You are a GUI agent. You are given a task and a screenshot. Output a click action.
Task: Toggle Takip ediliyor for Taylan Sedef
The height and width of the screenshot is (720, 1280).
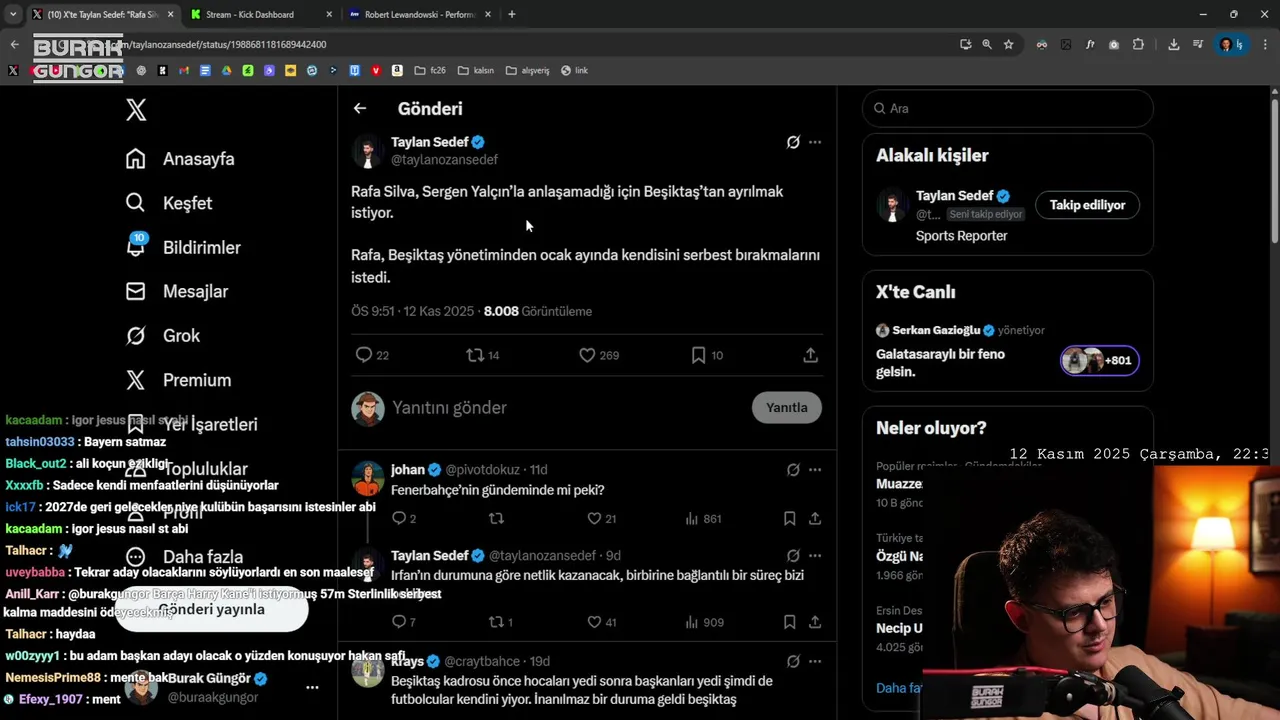1087,205
